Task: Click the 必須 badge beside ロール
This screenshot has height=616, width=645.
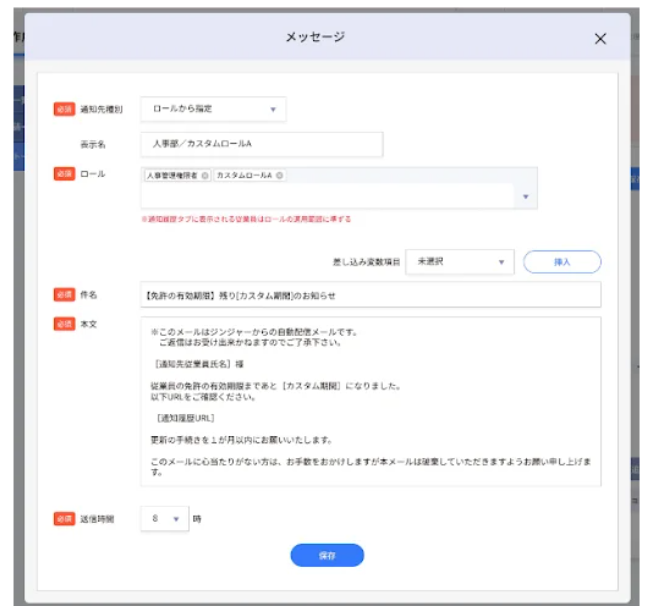Action: (64, 174)
